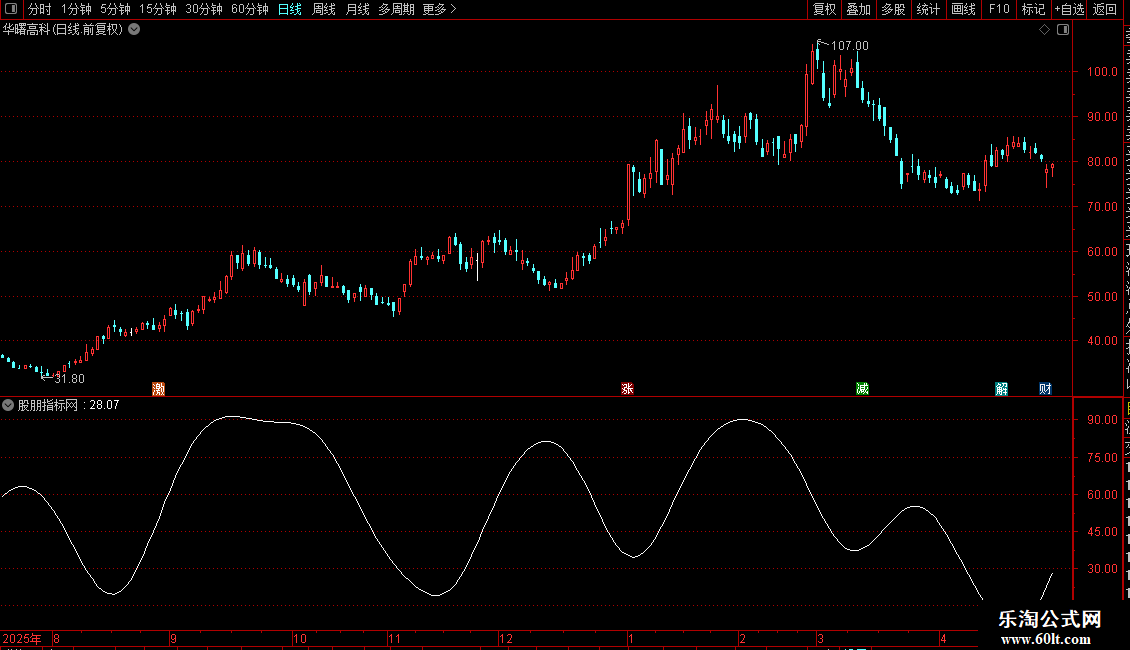
Task: Click the month 3 marker on time axis
Action: coord(820,638)
